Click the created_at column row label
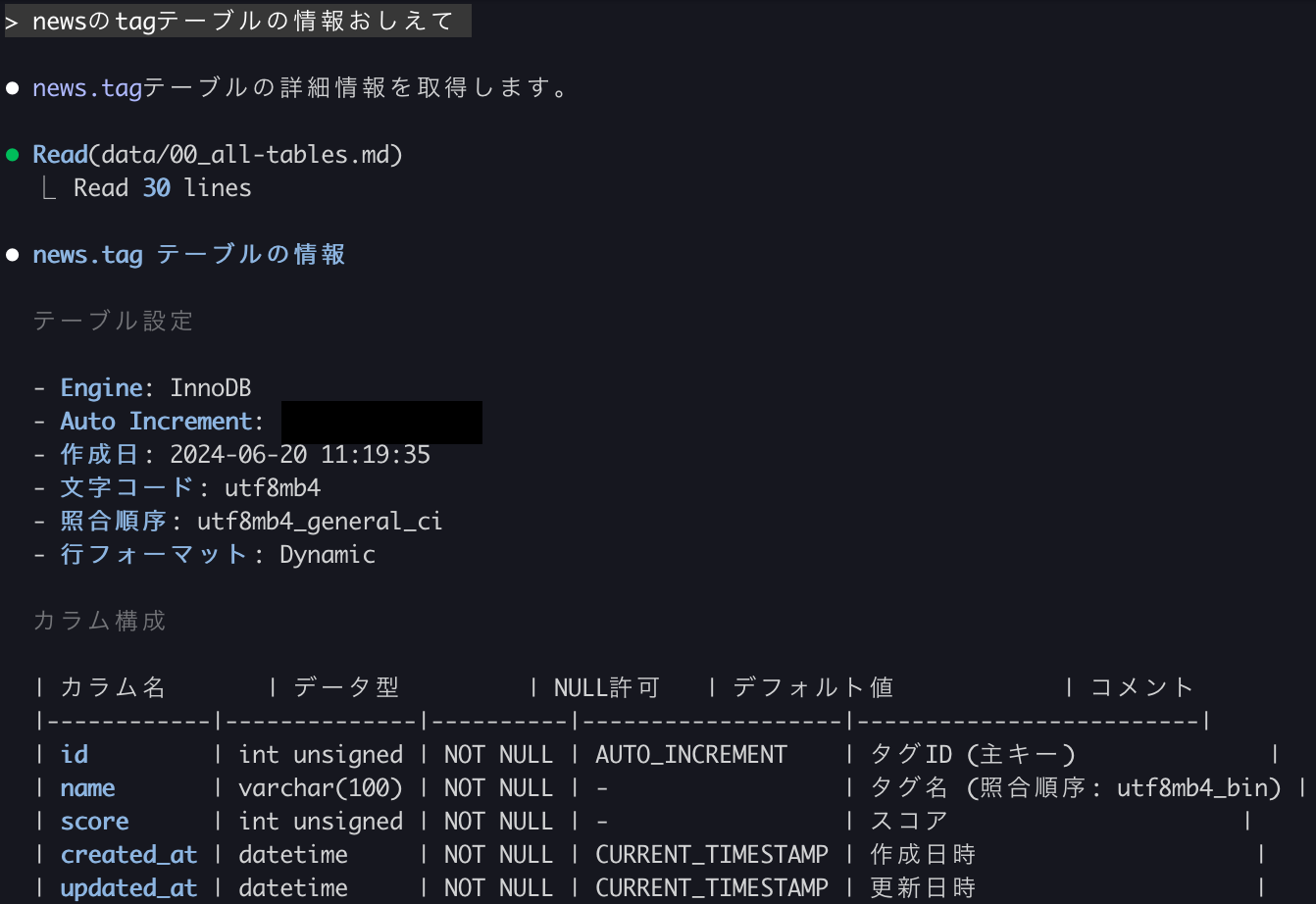This screenshot has height=904, width=1316. (128, 855)
